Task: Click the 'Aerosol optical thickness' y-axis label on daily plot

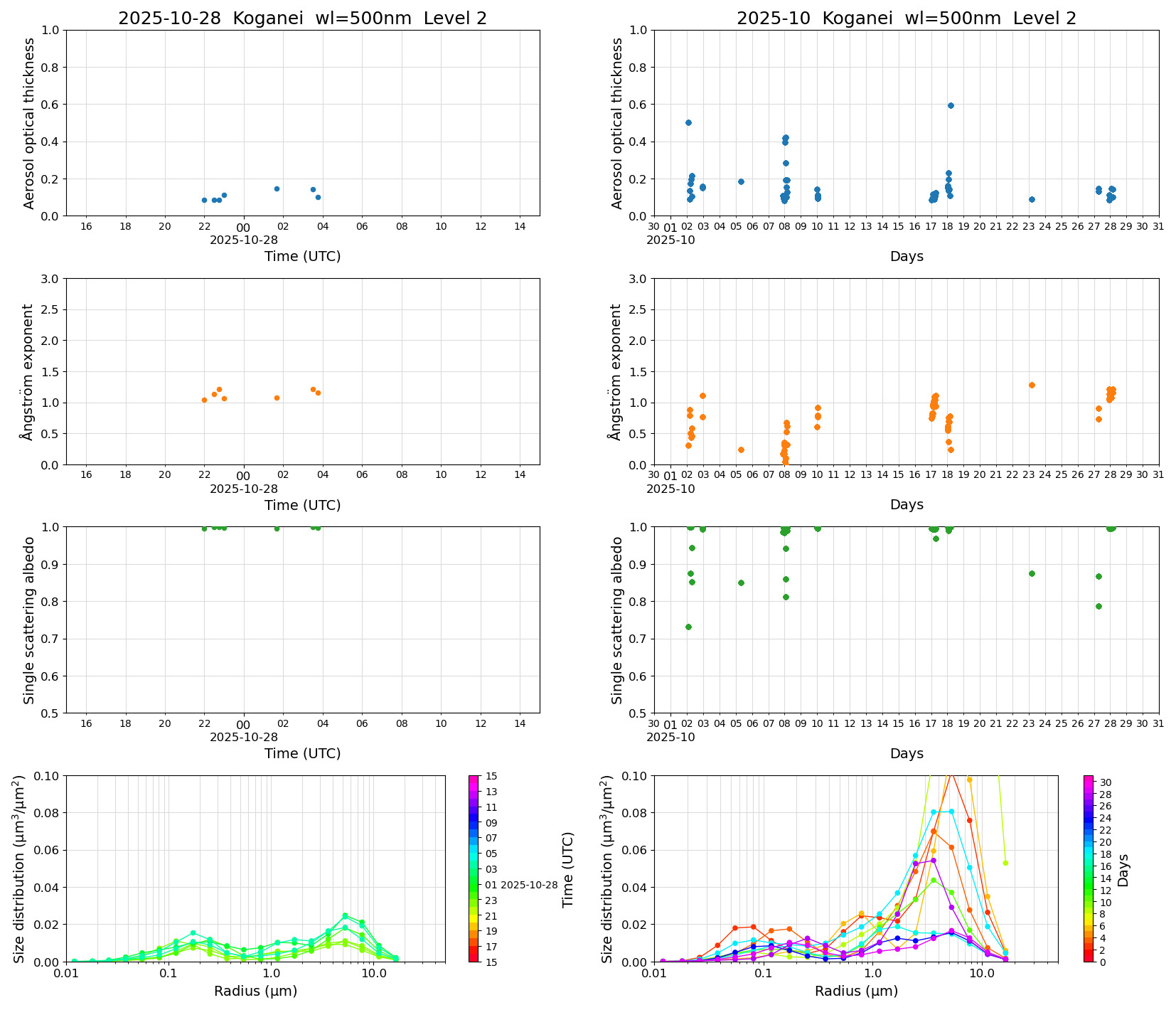Action: click(29, 123)
